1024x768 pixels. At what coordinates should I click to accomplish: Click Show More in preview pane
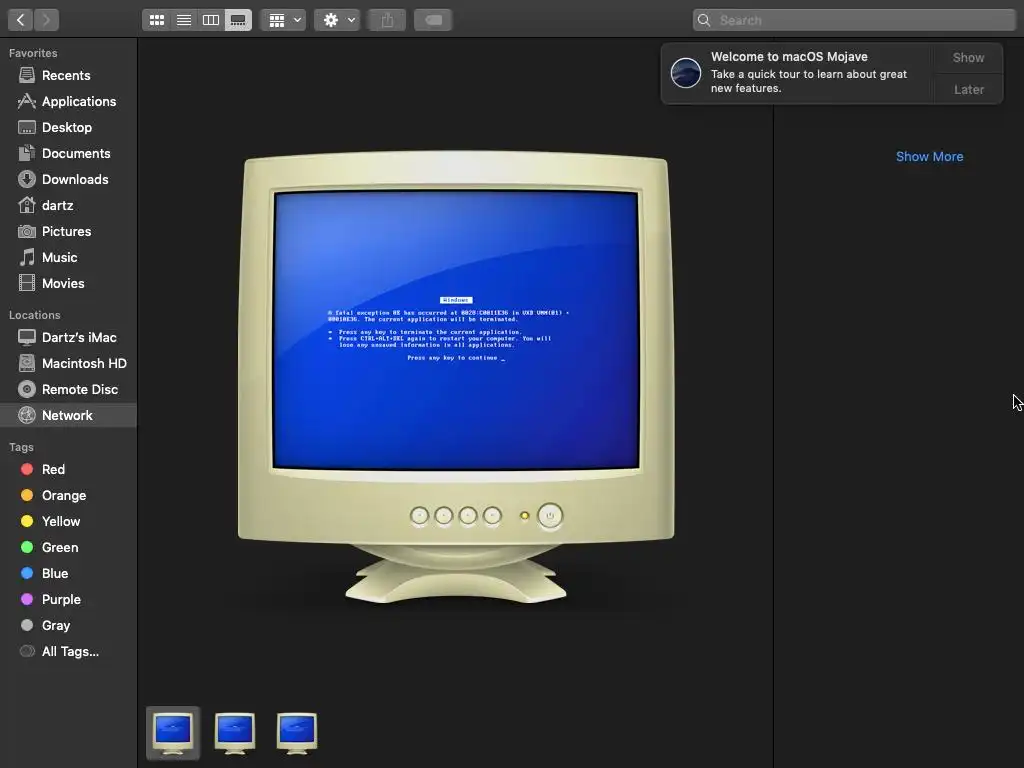pos(929,157)
